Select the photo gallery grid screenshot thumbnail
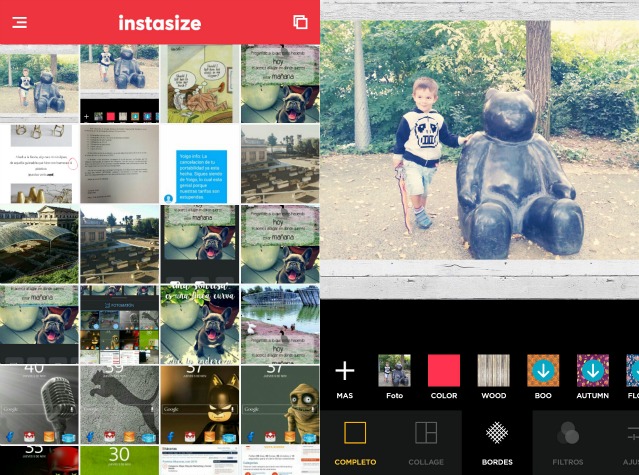This screenshot has height=475, width=639. [119, 324]
